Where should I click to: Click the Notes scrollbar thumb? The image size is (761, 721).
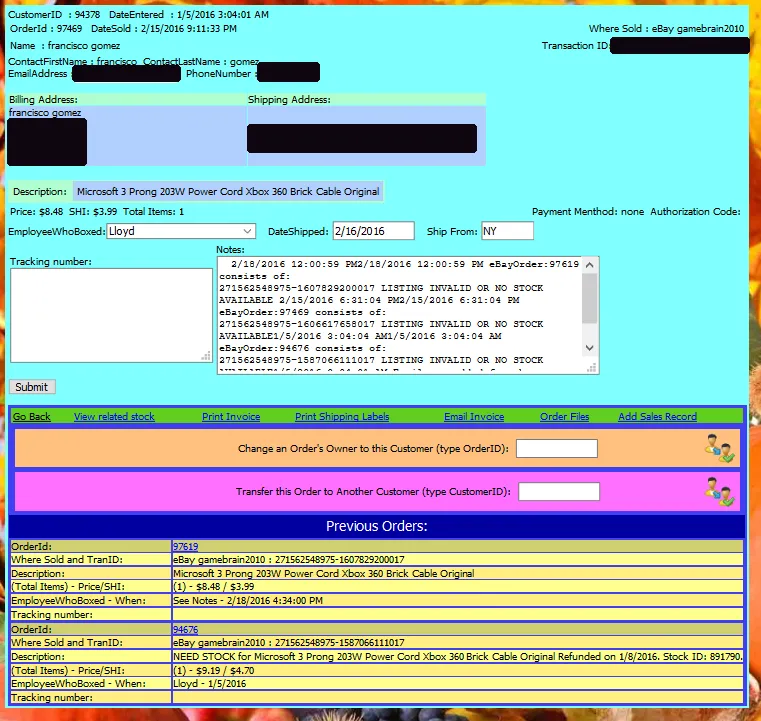pos(590,298)
